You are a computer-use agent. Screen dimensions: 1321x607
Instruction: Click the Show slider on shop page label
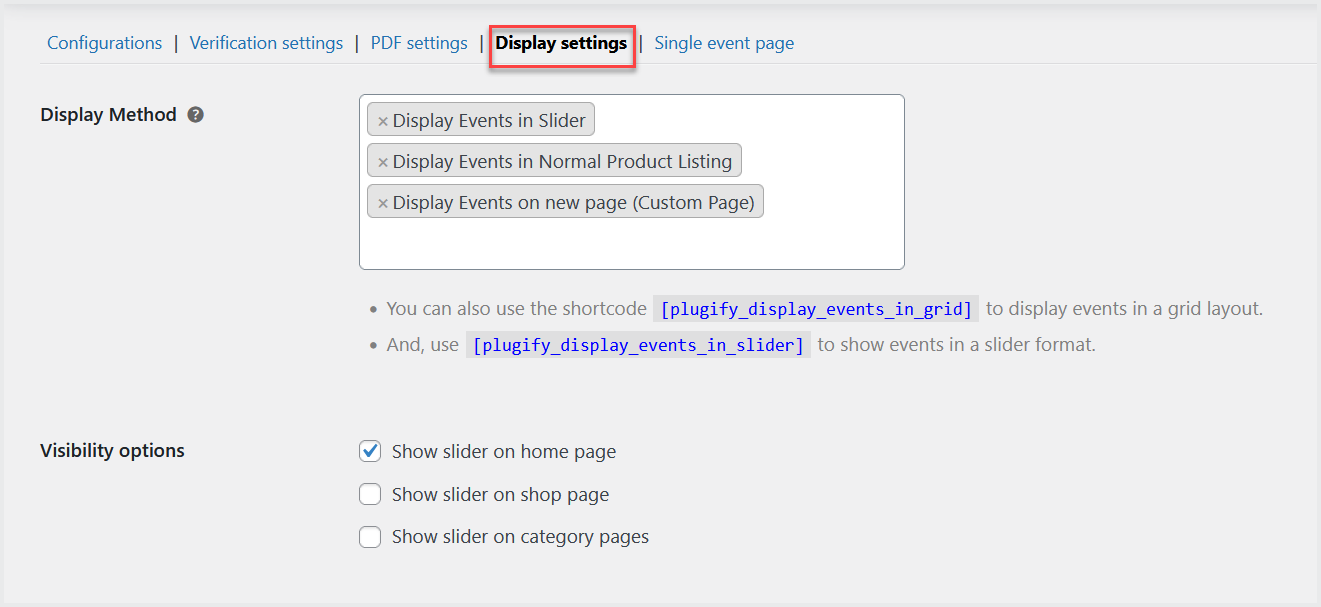click(x=500, y=494)
